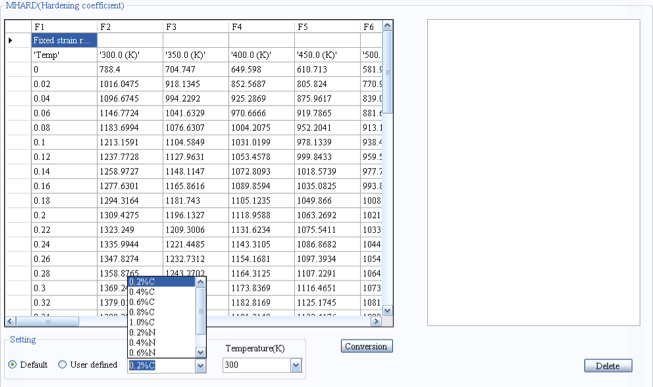The width and height of the screenshot is (653, 387).
Task: Select the cell with value 649.598
Action: point(262,70)
